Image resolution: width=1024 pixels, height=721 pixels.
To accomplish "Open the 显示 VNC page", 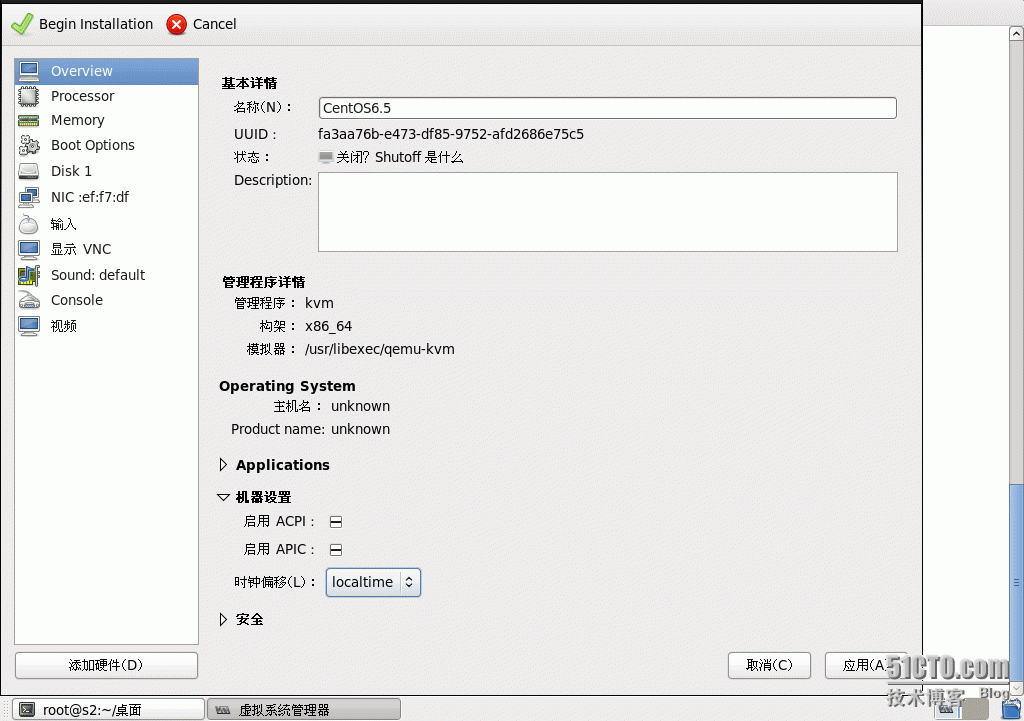I will tap(106, 249).
